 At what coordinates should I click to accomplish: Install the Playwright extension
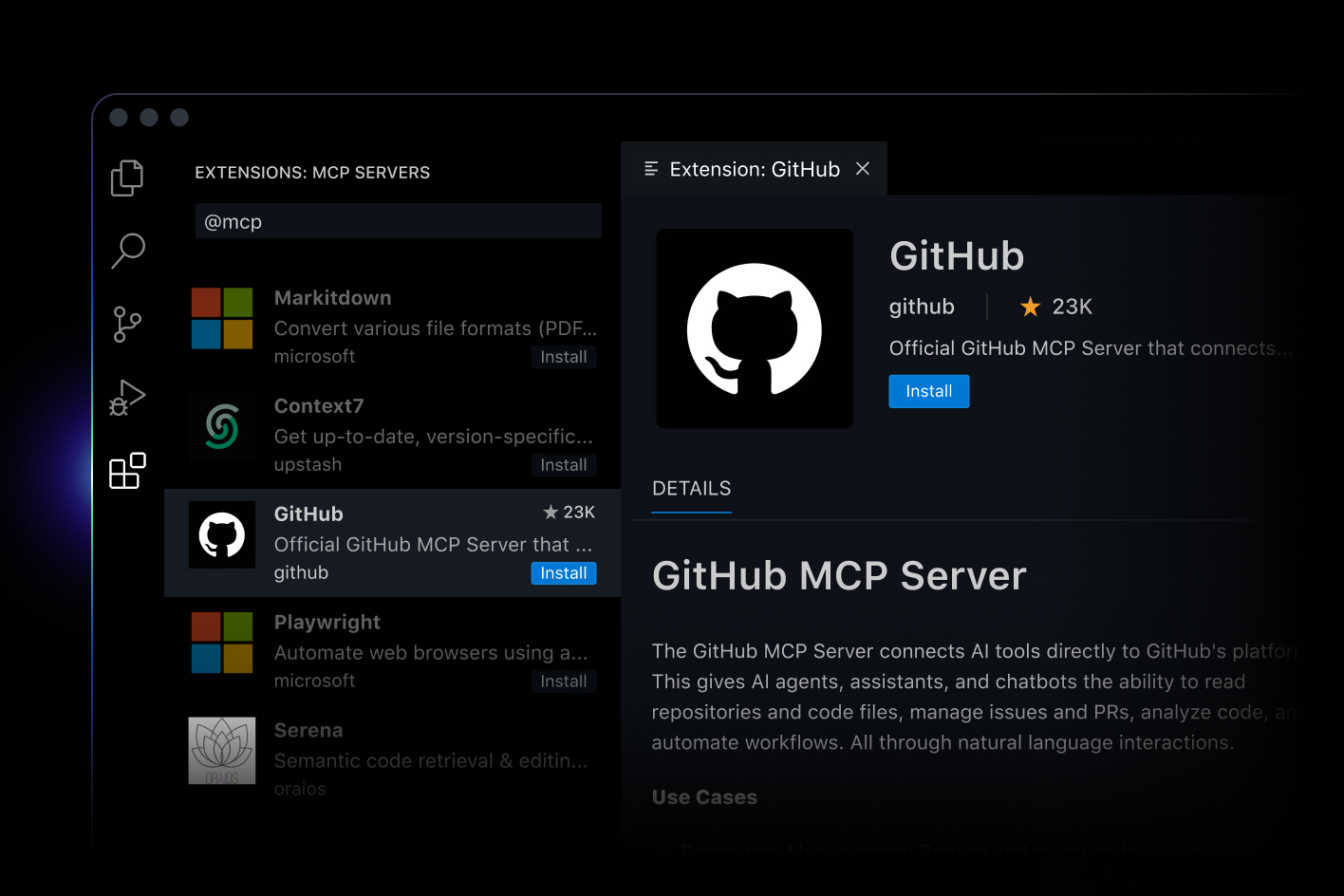[x=564, y=681]
